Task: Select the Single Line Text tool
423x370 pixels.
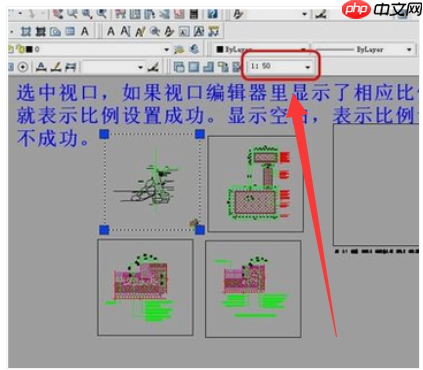Action: click(125, 32)
